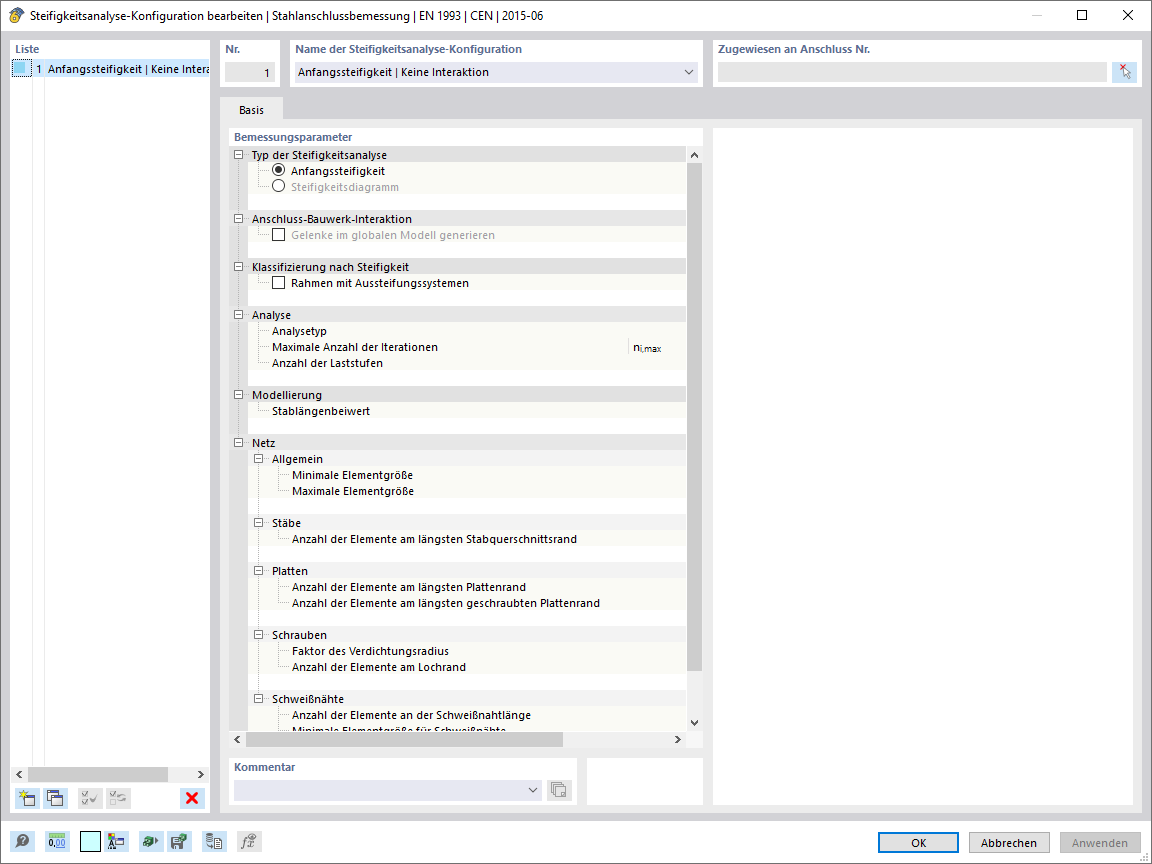Collapse Klassifizierung nach Steifigkeit section

(239, 267)
